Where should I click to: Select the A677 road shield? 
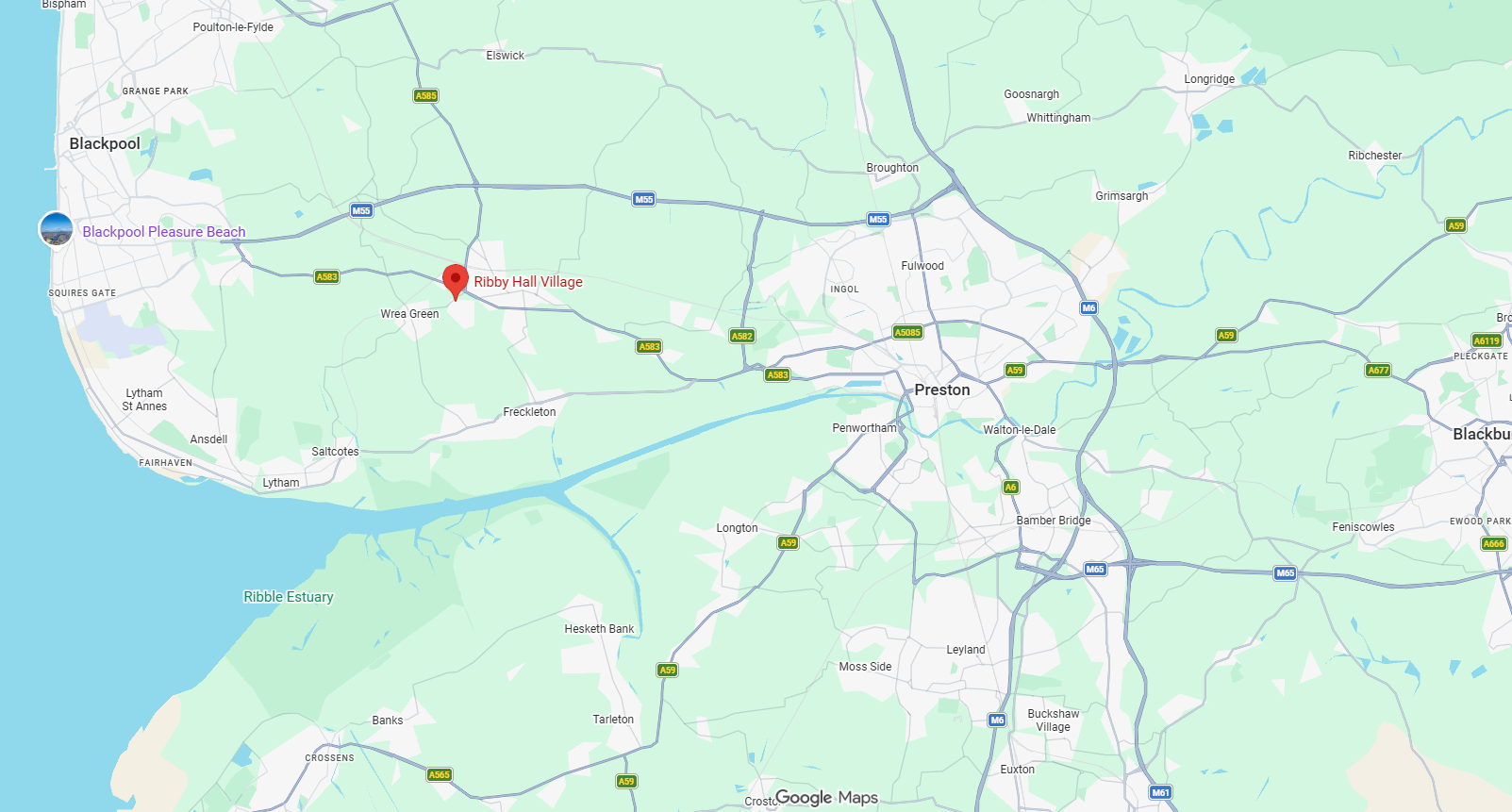pyautogui.click(x=1378, y=371)
